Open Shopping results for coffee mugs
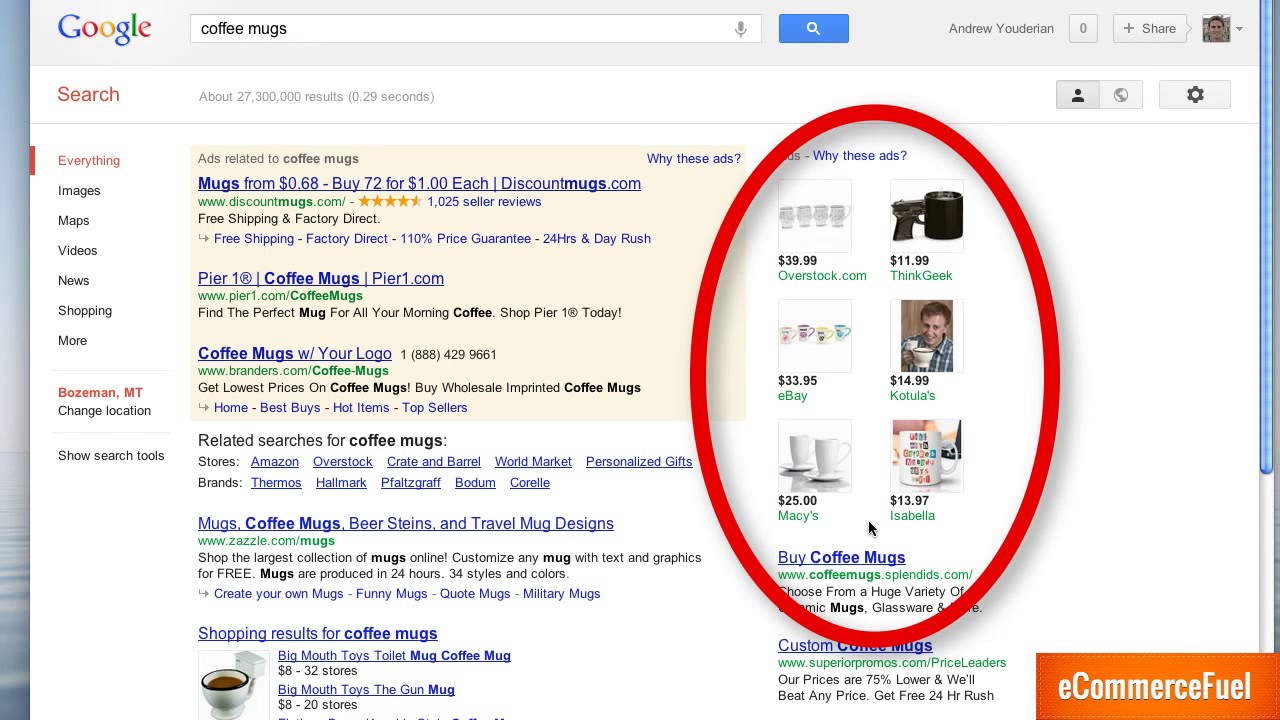Image resolution: width=1280 pixels, height=720 pixels. tap(317, 633)
